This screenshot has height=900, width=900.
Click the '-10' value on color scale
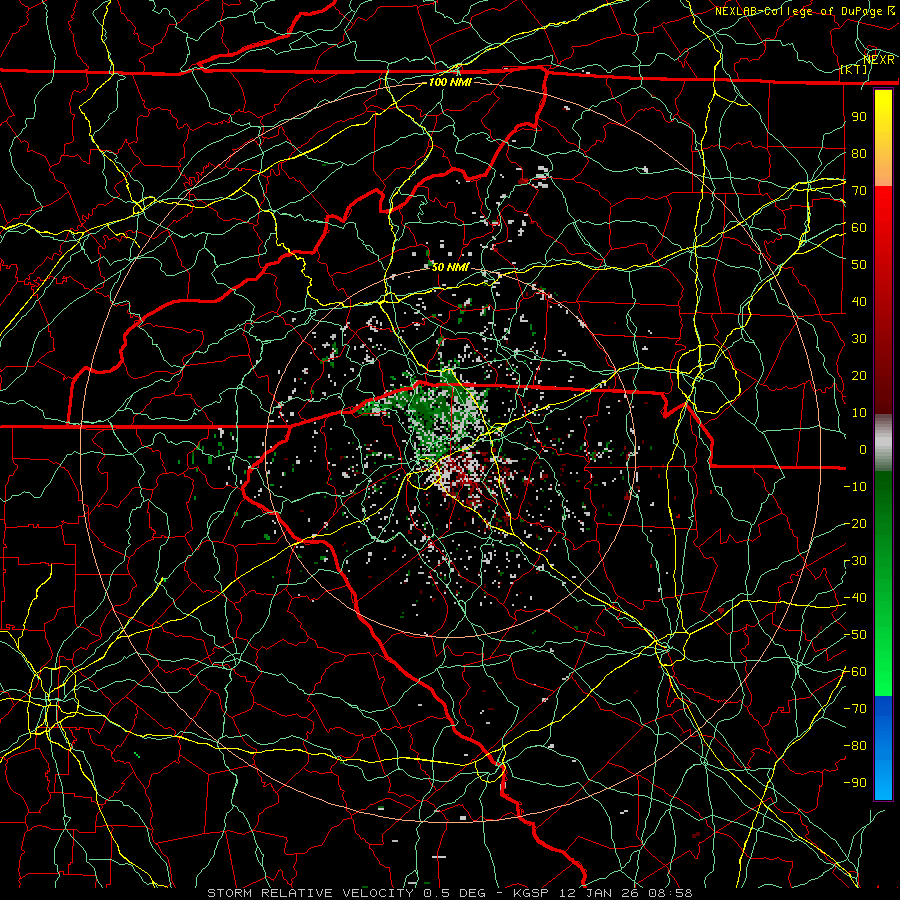click(x=855, y=487)
